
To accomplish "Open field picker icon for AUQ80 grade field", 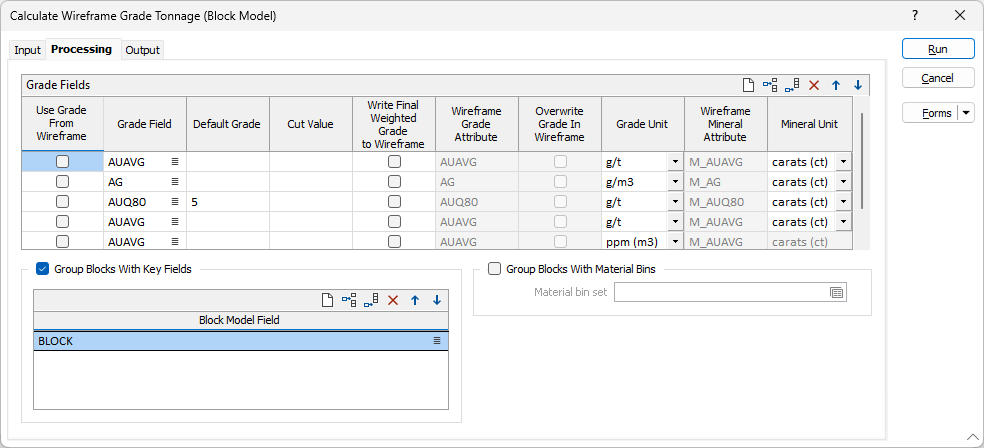I will click(175, 201).
